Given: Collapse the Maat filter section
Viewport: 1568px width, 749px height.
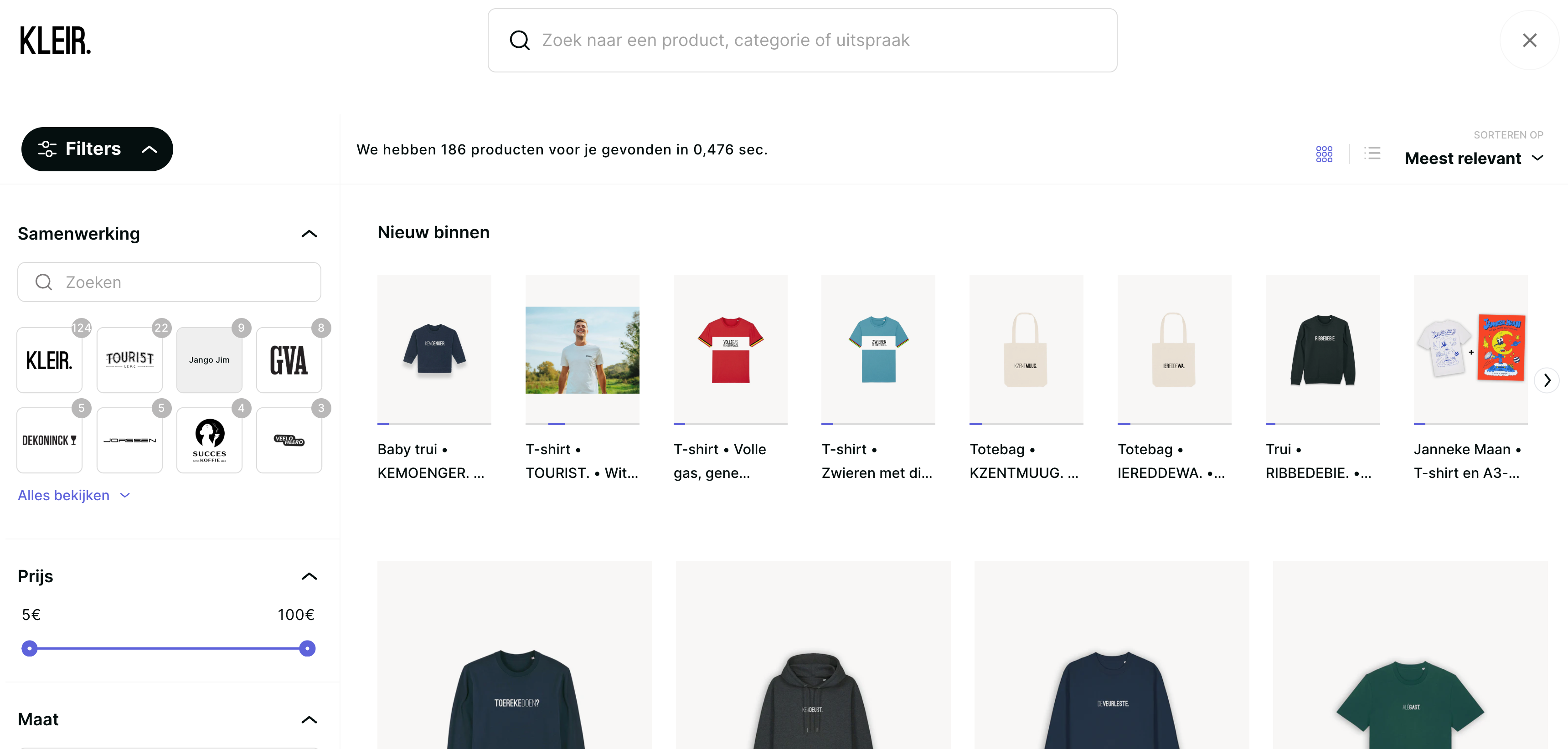Looking at the screenshot, I should coord(309,720).
